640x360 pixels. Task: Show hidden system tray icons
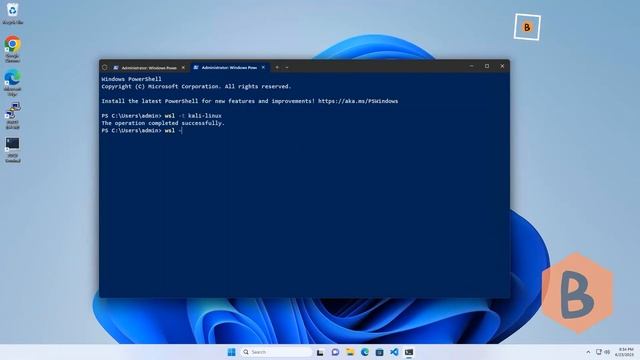588,352
